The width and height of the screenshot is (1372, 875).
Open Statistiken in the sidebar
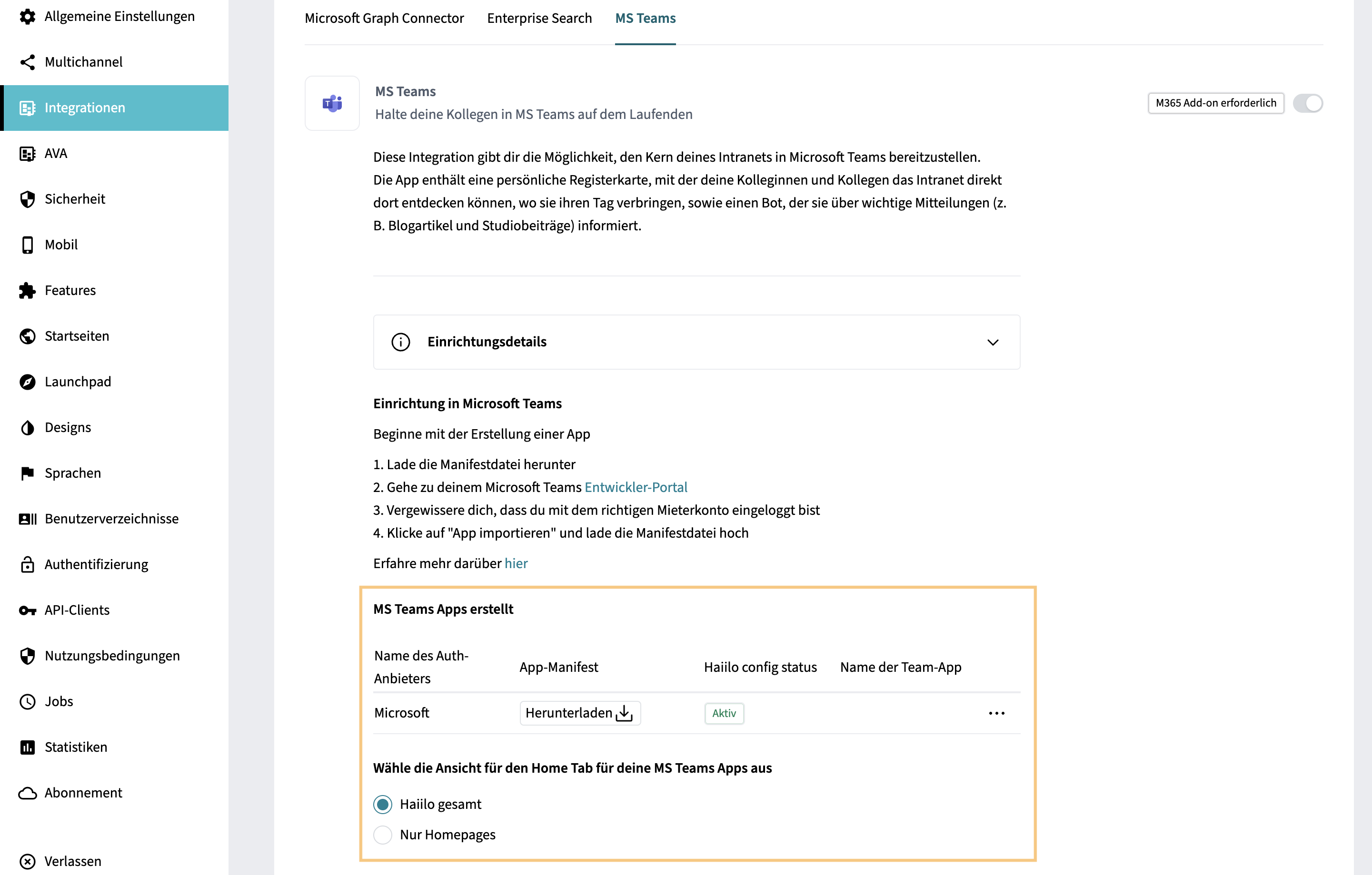pos(114,747)
